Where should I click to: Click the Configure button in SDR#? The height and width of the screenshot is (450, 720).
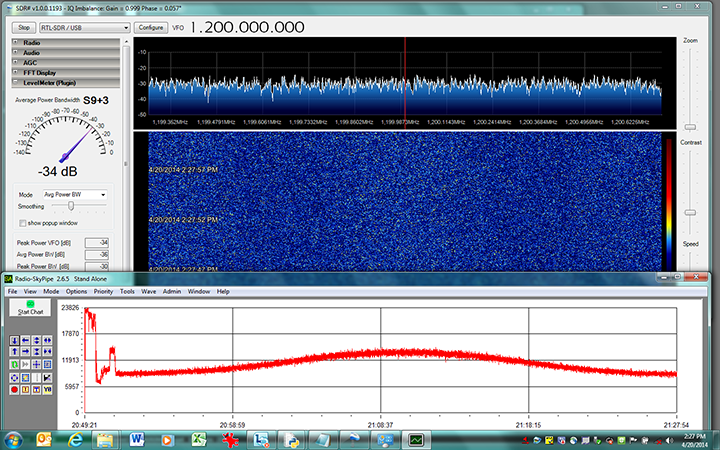(x=151, y=28)
